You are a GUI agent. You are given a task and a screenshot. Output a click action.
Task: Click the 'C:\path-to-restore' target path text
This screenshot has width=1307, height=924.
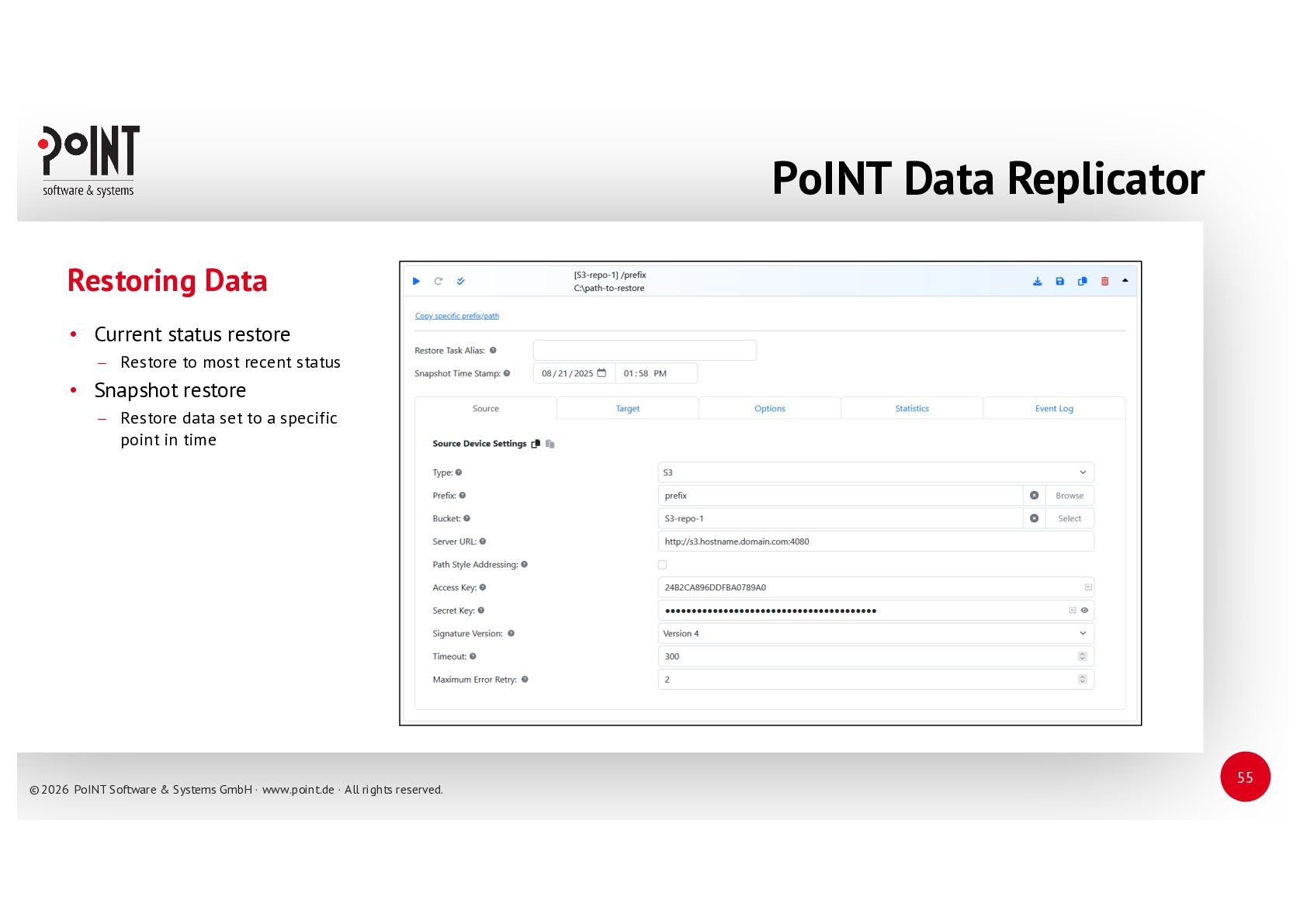click(609, 288)
